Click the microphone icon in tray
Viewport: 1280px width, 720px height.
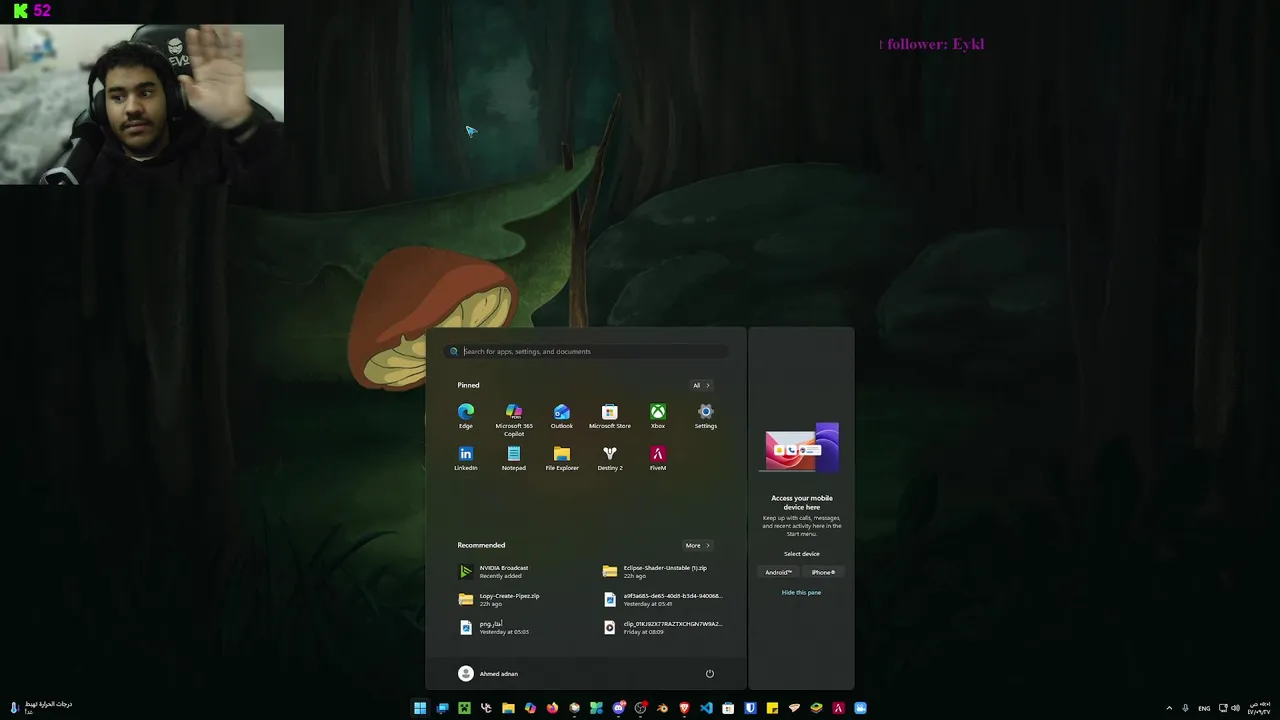tap(1185, 708)
